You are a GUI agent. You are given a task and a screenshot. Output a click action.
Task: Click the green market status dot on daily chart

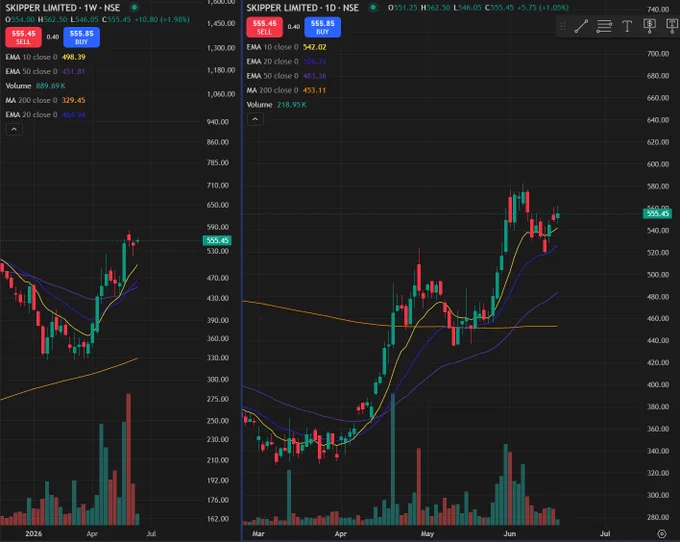373,7
